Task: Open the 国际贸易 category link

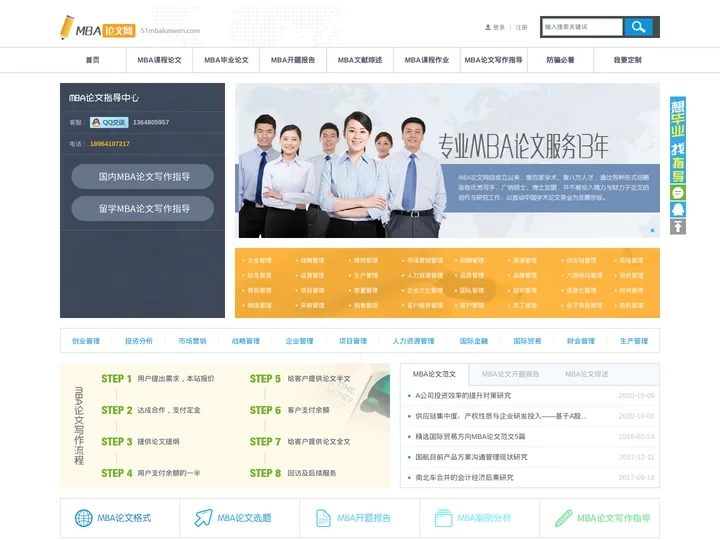Action: pos(527,341)
